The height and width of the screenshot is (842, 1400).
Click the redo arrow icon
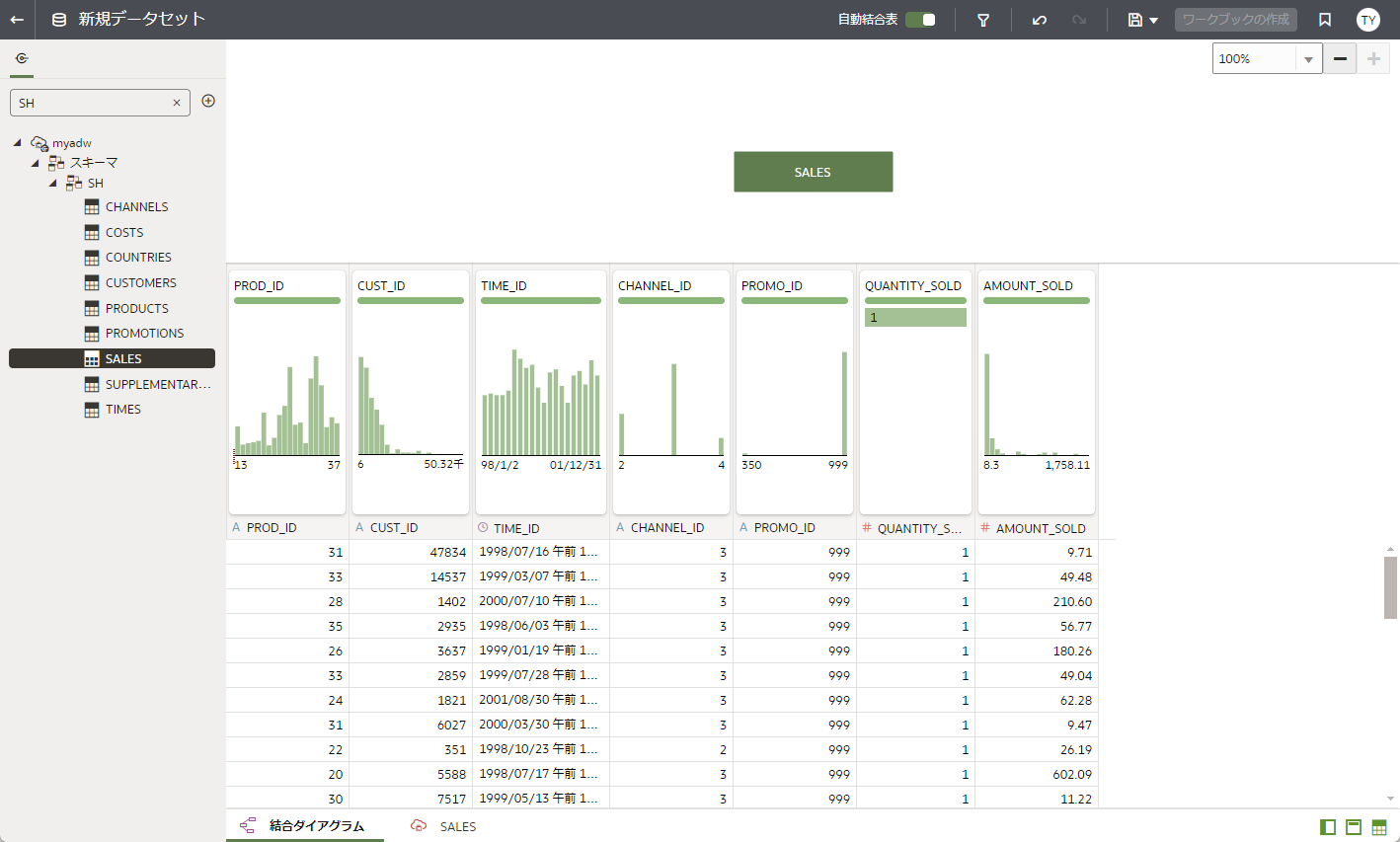[x=1079, y=20]
